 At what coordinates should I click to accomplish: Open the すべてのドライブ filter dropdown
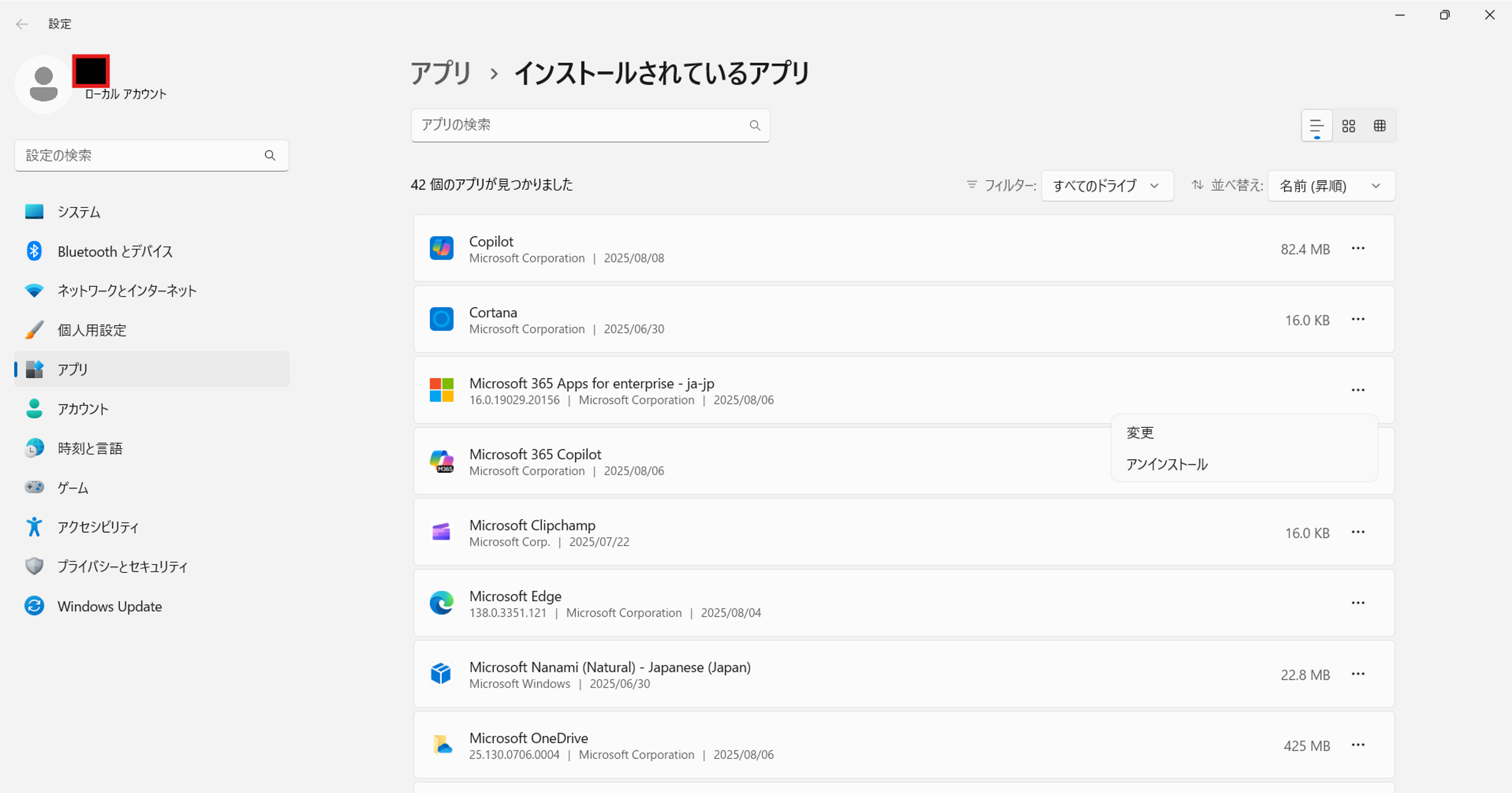click(x=1107, y=186)
